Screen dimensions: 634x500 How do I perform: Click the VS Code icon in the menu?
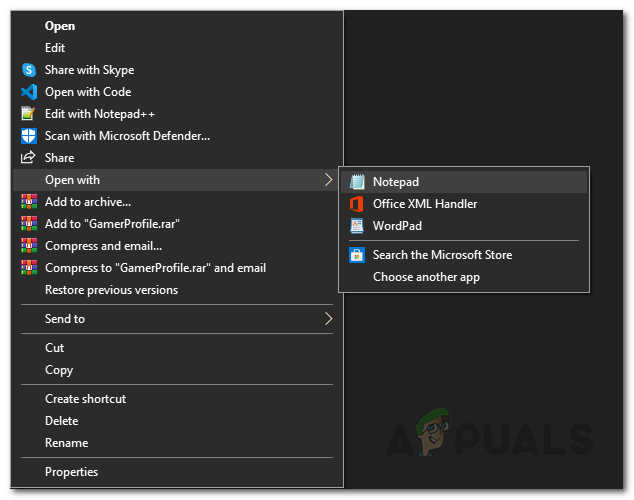point(28,92)
